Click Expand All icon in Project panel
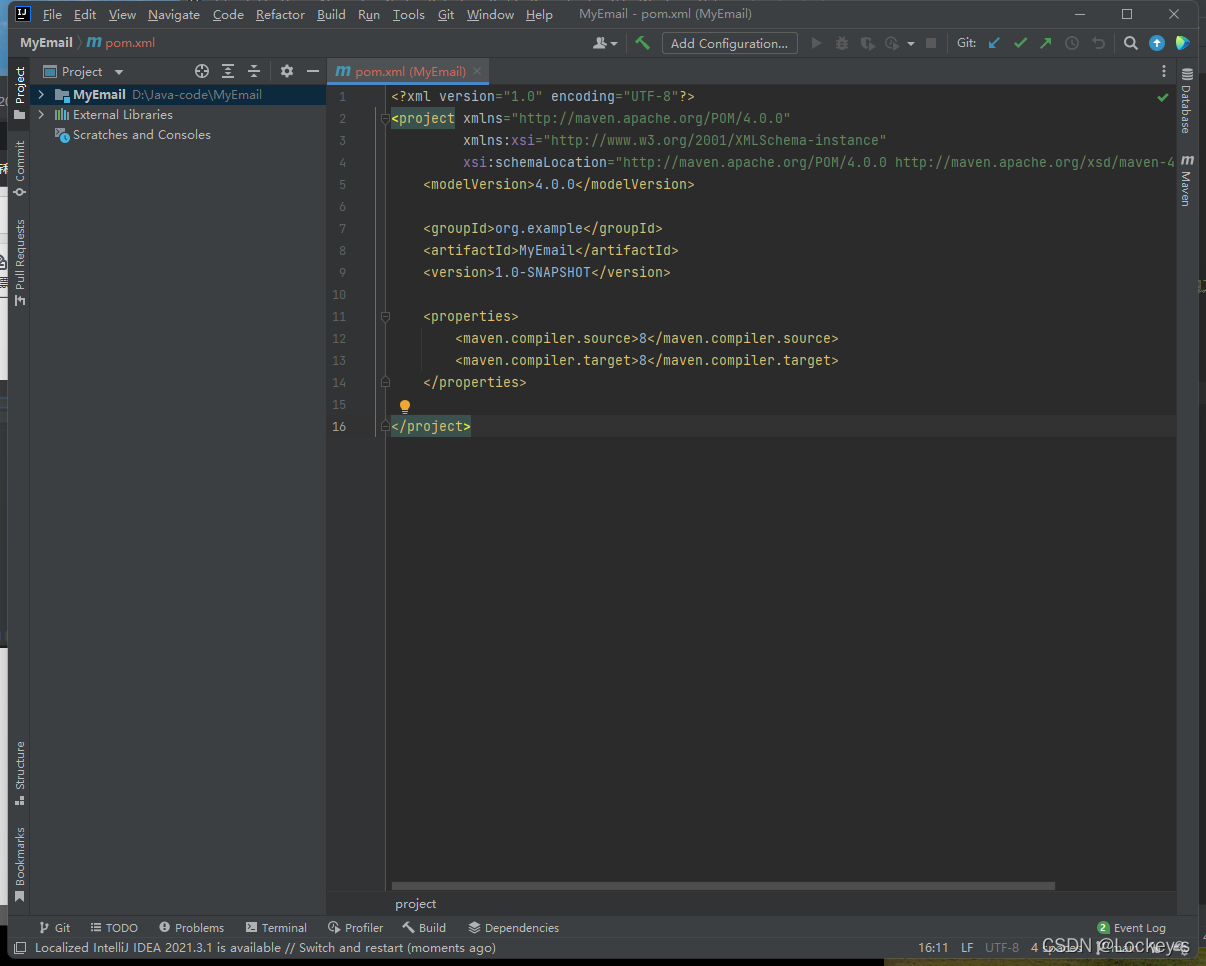1206x966 pixels. (x=228, y=71)
